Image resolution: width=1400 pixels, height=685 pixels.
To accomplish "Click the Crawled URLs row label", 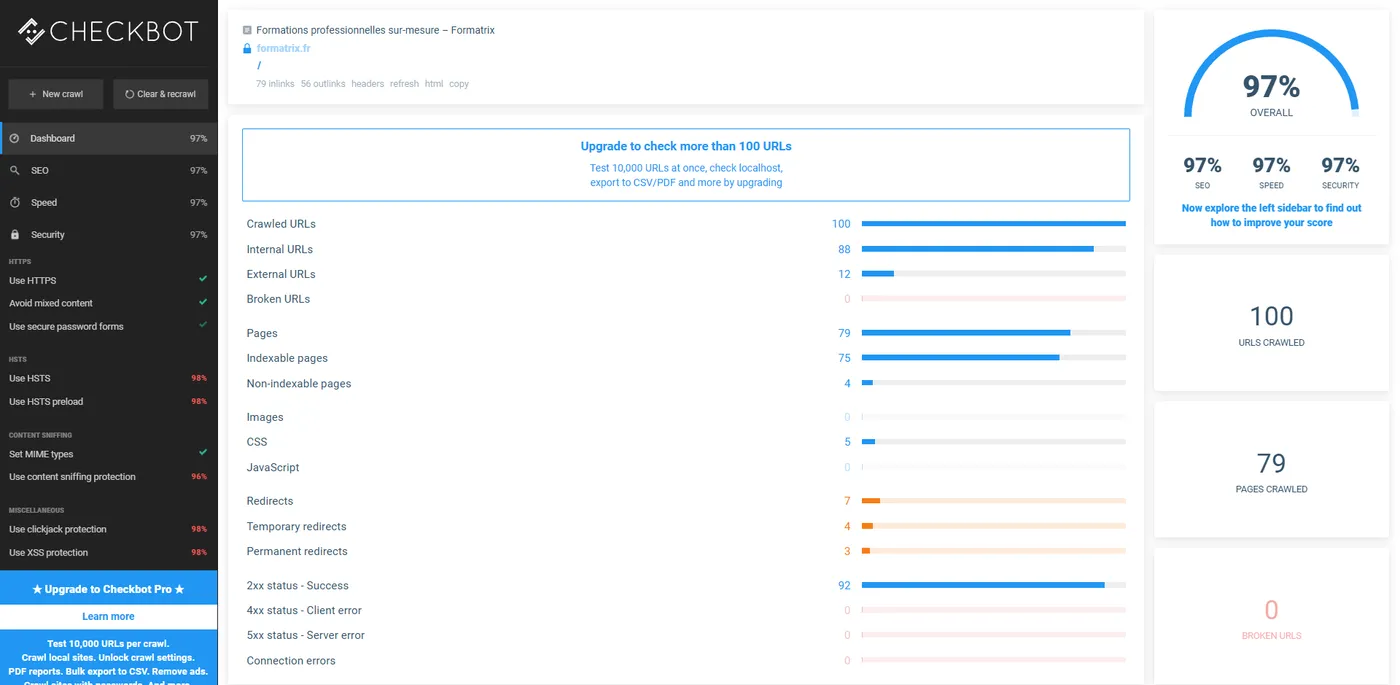I will pyautogui.click(x=281, y=224).
